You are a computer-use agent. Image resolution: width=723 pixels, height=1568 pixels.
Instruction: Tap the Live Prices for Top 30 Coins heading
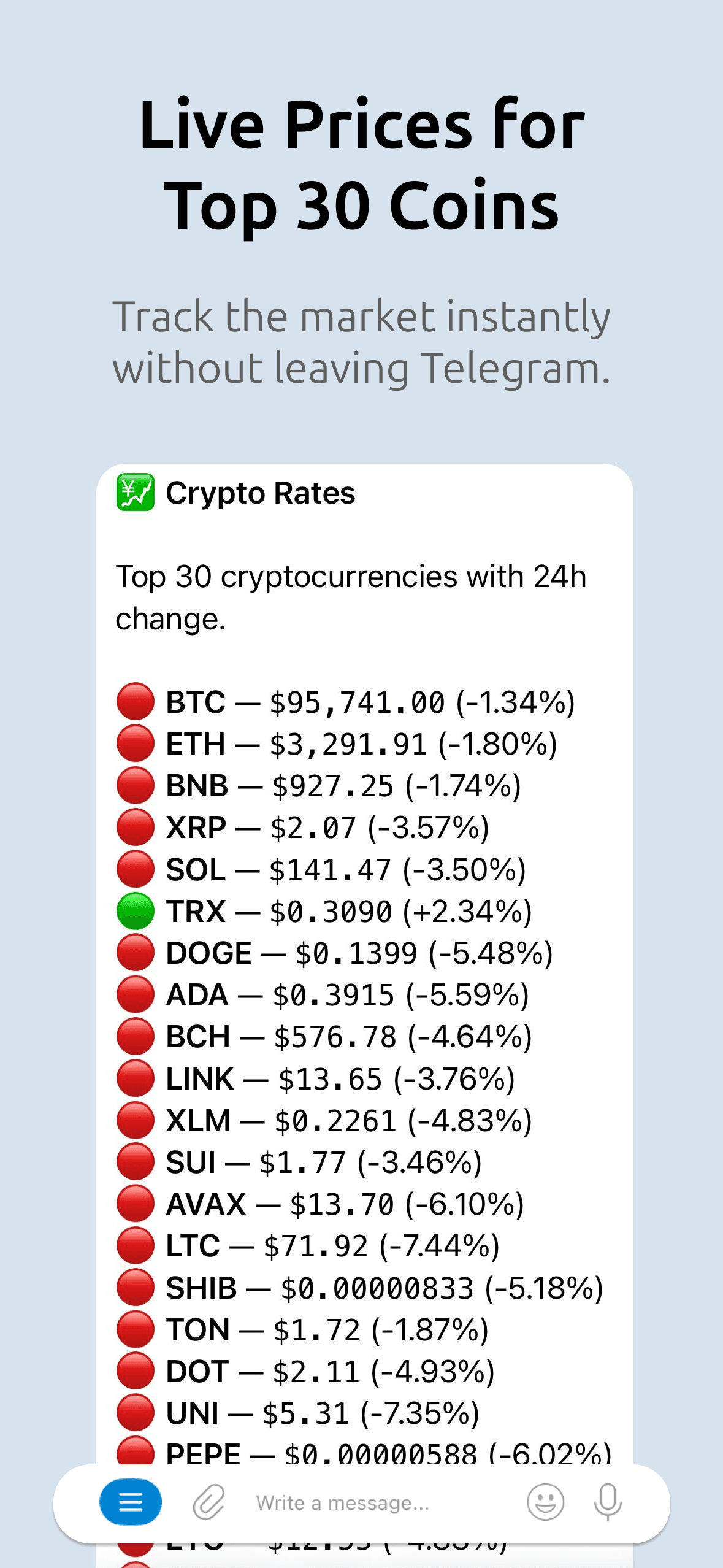pyautogui.click(x=362, y=165)
